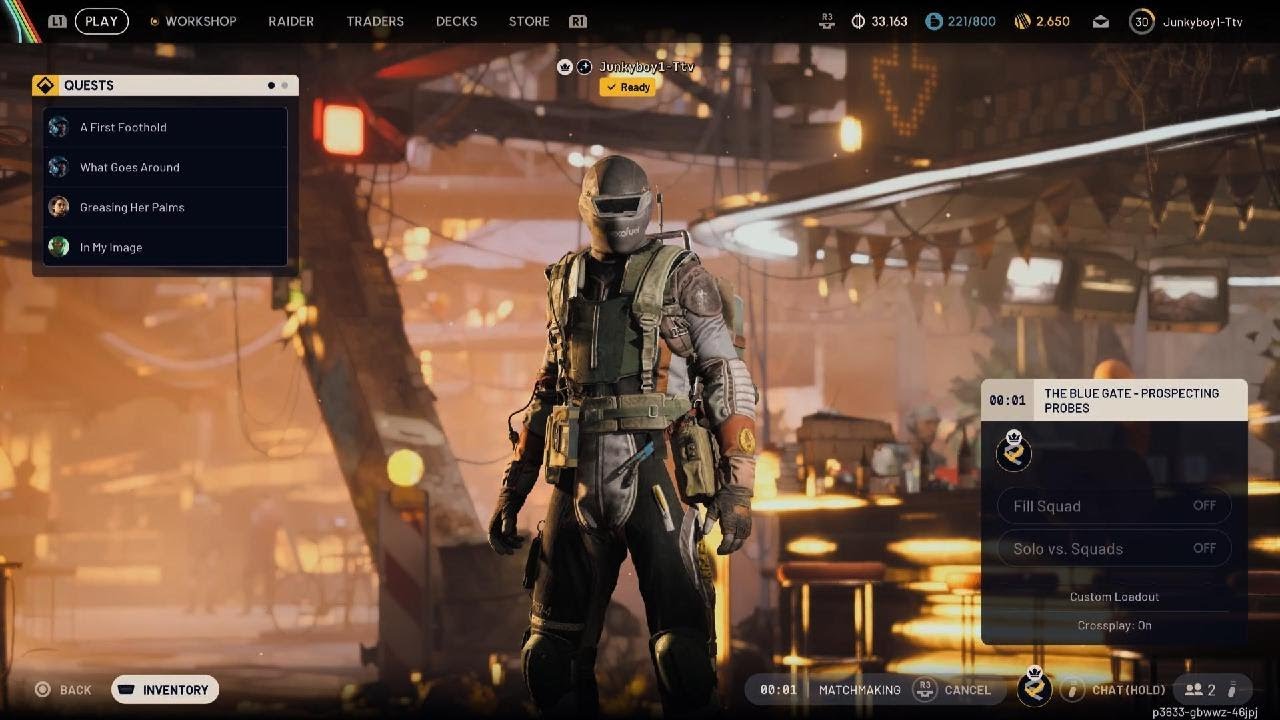Image resolution: width=1280 pixels, height=720 pixels.
Task: Click the bottom bar 00:01 matchmaking timer
Action: point(778,690)
